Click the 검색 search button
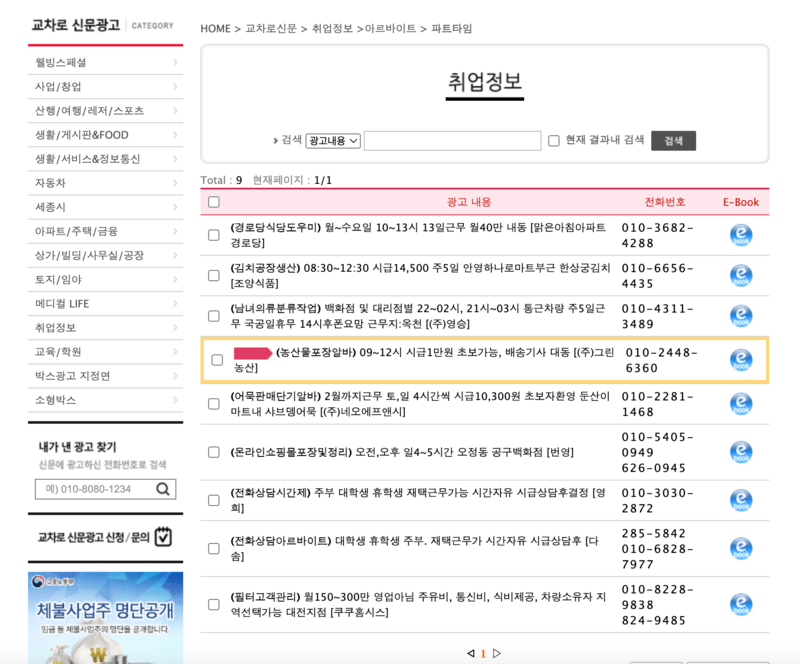800x664 pixels. pyautogui.click(x=673, y=139)
